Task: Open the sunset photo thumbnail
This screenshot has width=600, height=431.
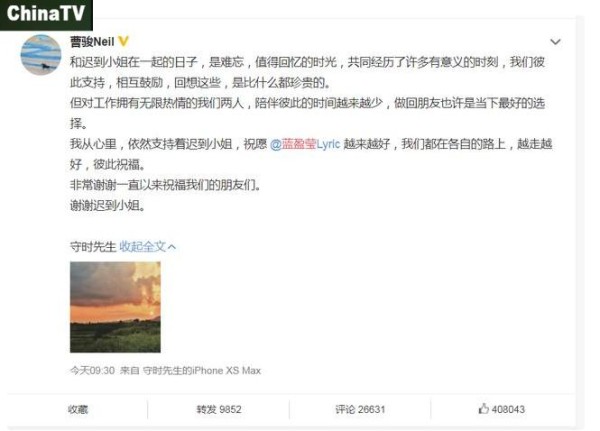Action: coord(115,307)
